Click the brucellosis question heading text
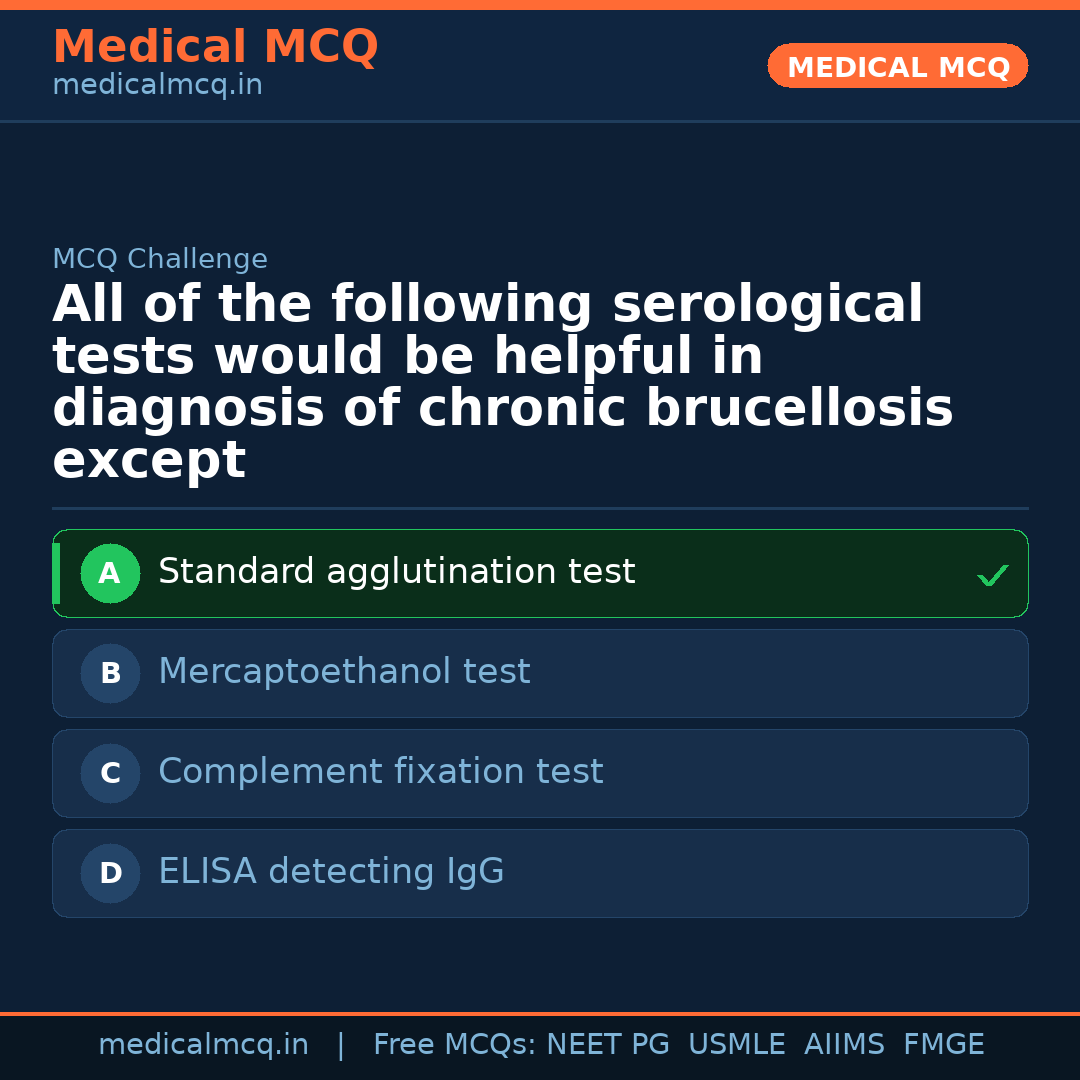Image resolution: width=1080 pixels, height=1080 pixels. click(x=500, y=383)
